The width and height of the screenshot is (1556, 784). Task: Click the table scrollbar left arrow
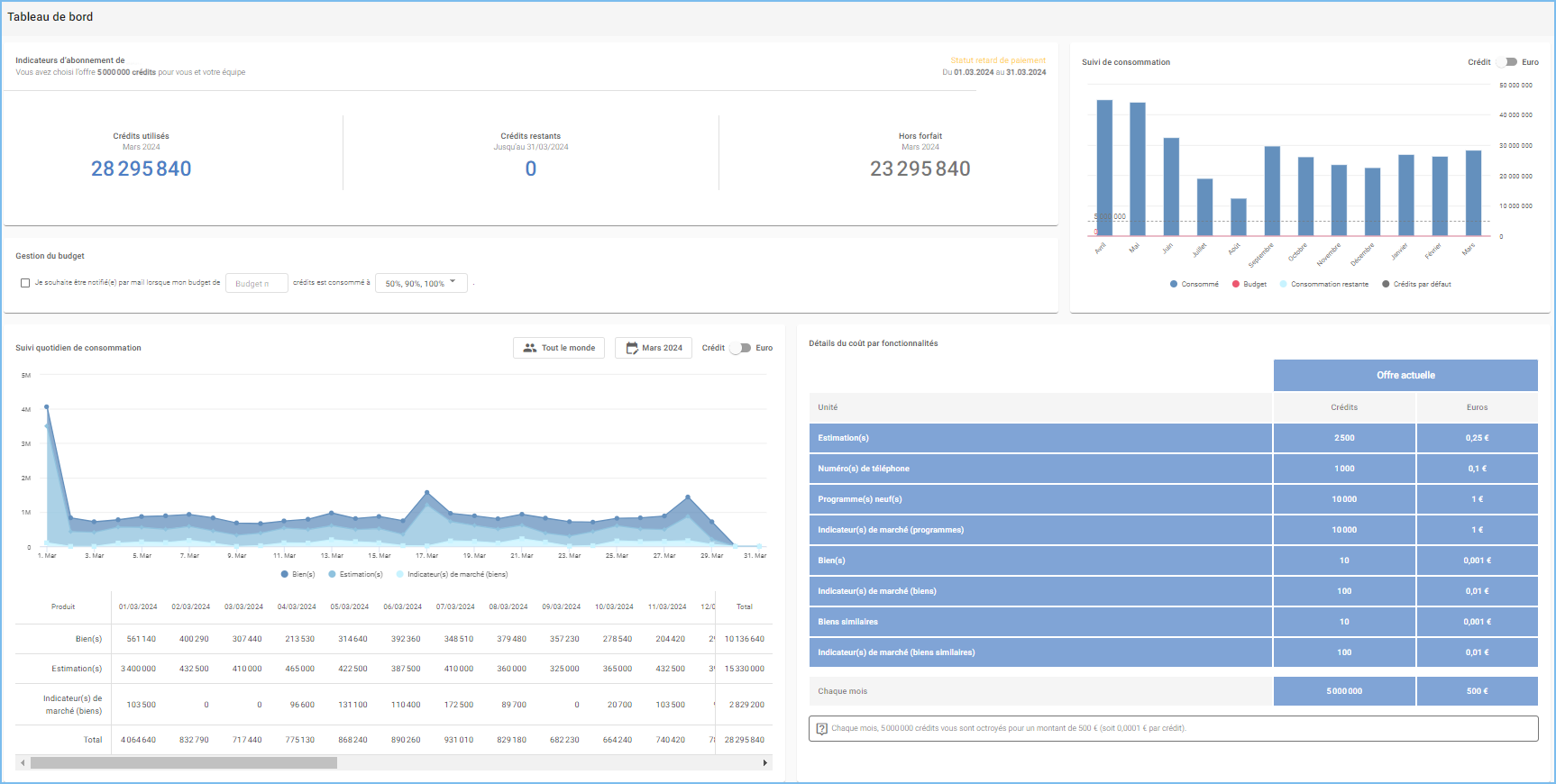coord(23,763)
